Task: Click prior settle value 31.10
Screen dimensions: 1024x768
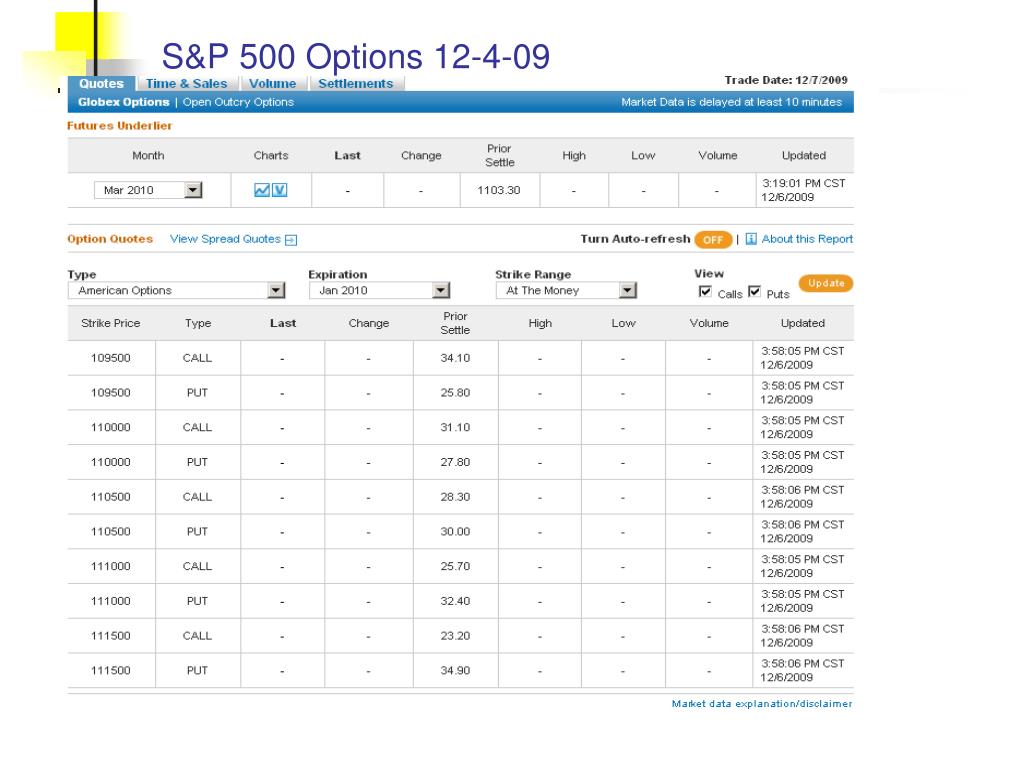Action: (x=455, y=427)
